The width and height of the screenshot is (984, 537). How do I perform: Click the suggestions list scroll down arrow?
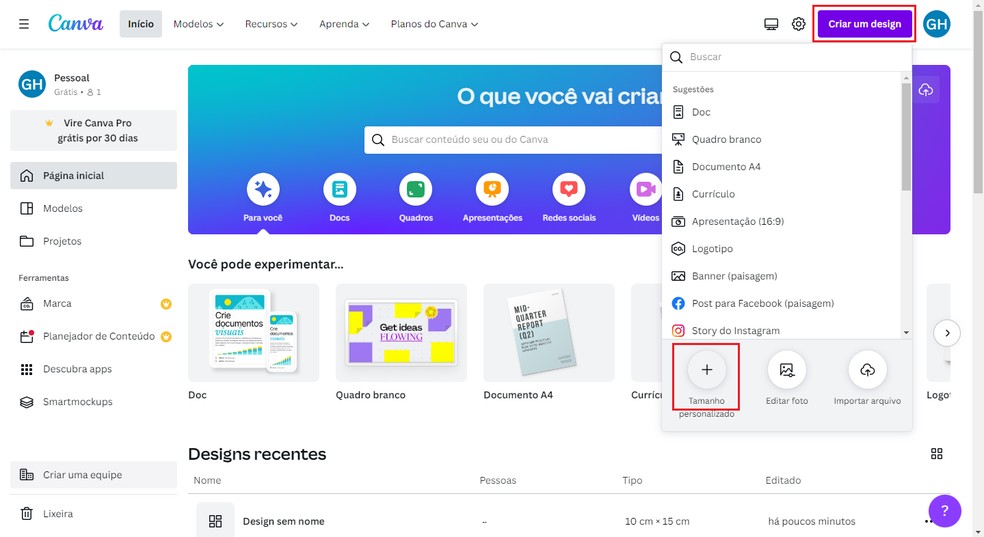point(906,332)
